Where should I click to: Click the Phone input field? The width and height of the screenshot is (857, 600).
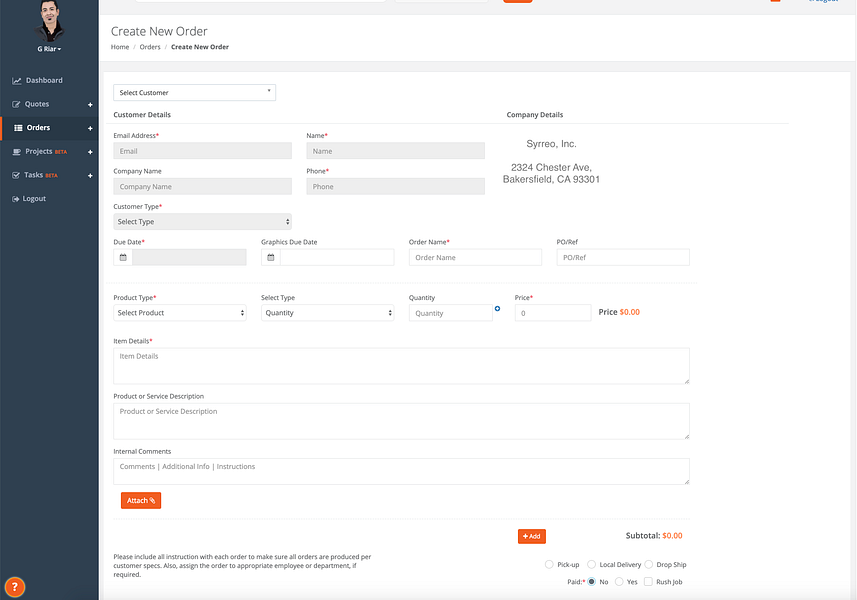pyautogui.click(x=395, y=186)
